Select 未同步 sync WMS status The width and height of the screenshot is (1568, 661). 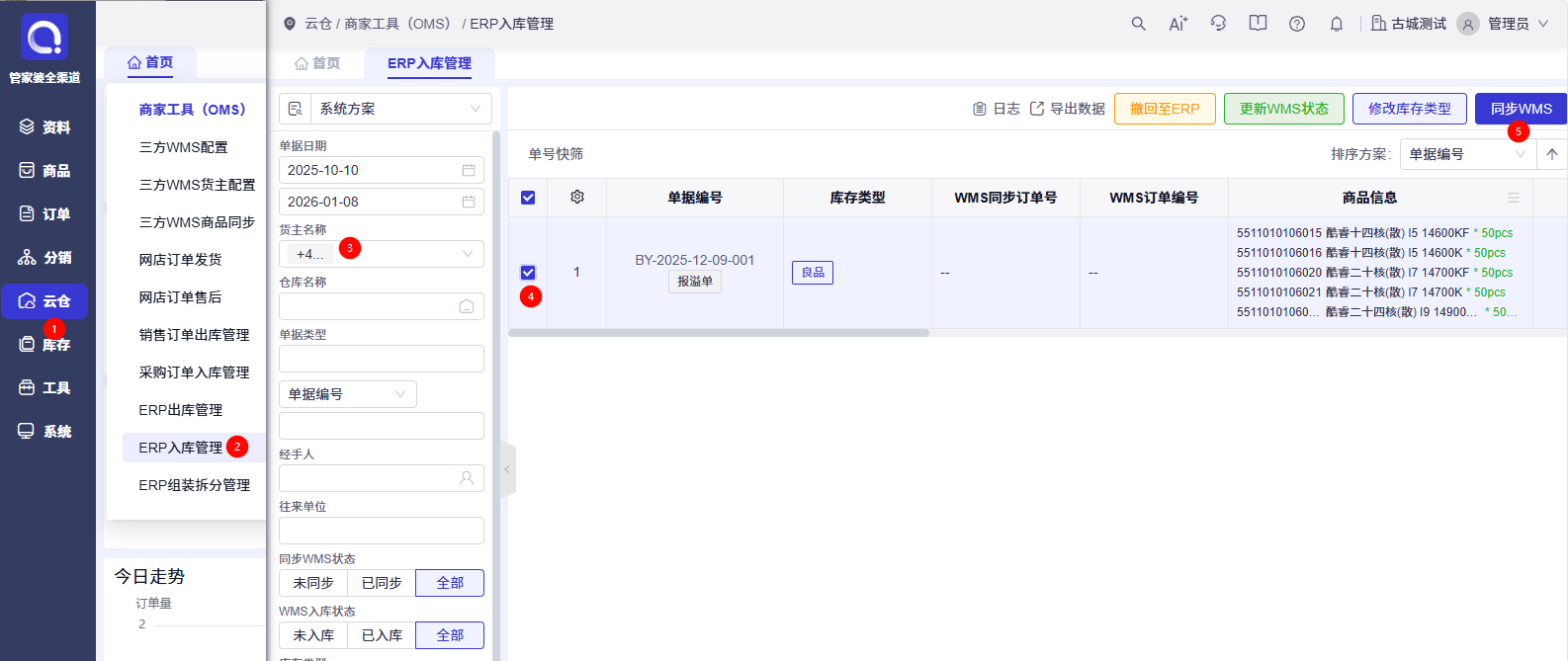pos(313,583)
